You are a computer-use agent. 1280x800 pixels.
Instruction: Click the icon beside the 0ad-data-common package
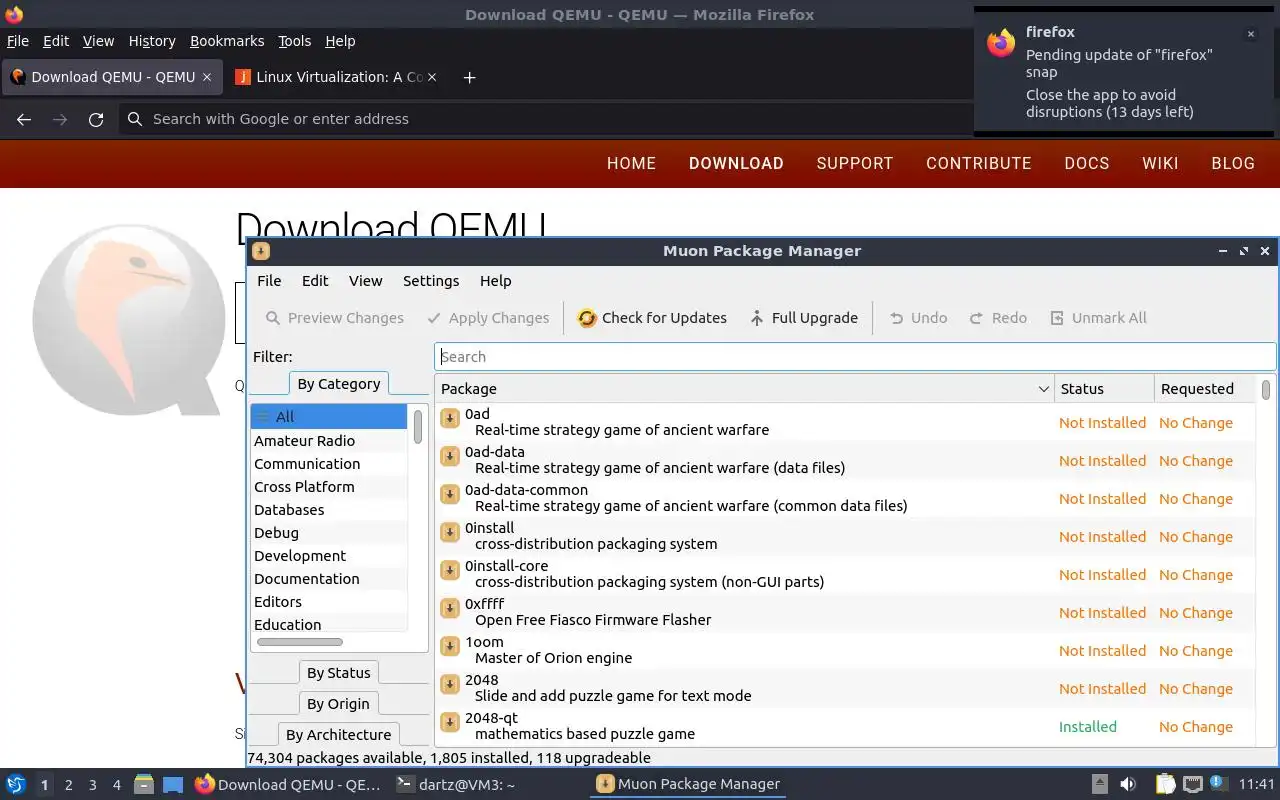[450, 495]
